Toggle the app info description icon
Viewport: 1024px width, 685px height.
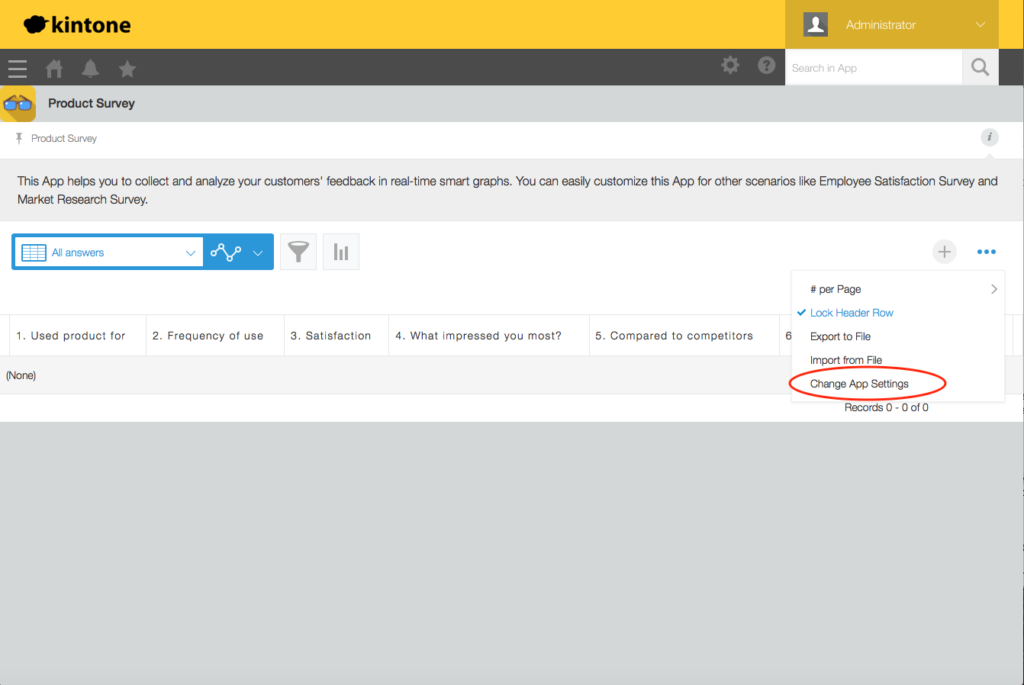989,138
